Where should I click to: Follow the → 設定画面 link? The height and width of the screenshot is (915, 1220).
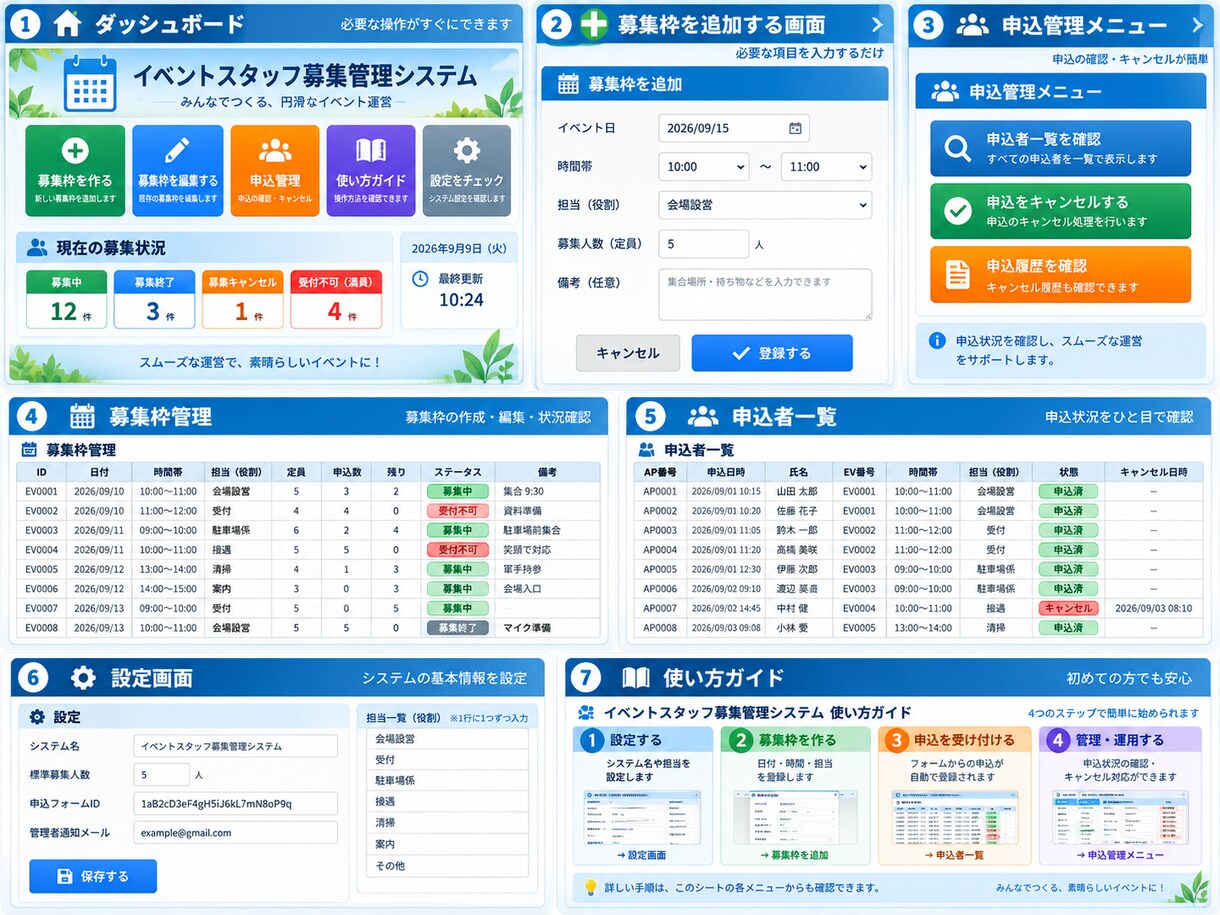[642, 855]
